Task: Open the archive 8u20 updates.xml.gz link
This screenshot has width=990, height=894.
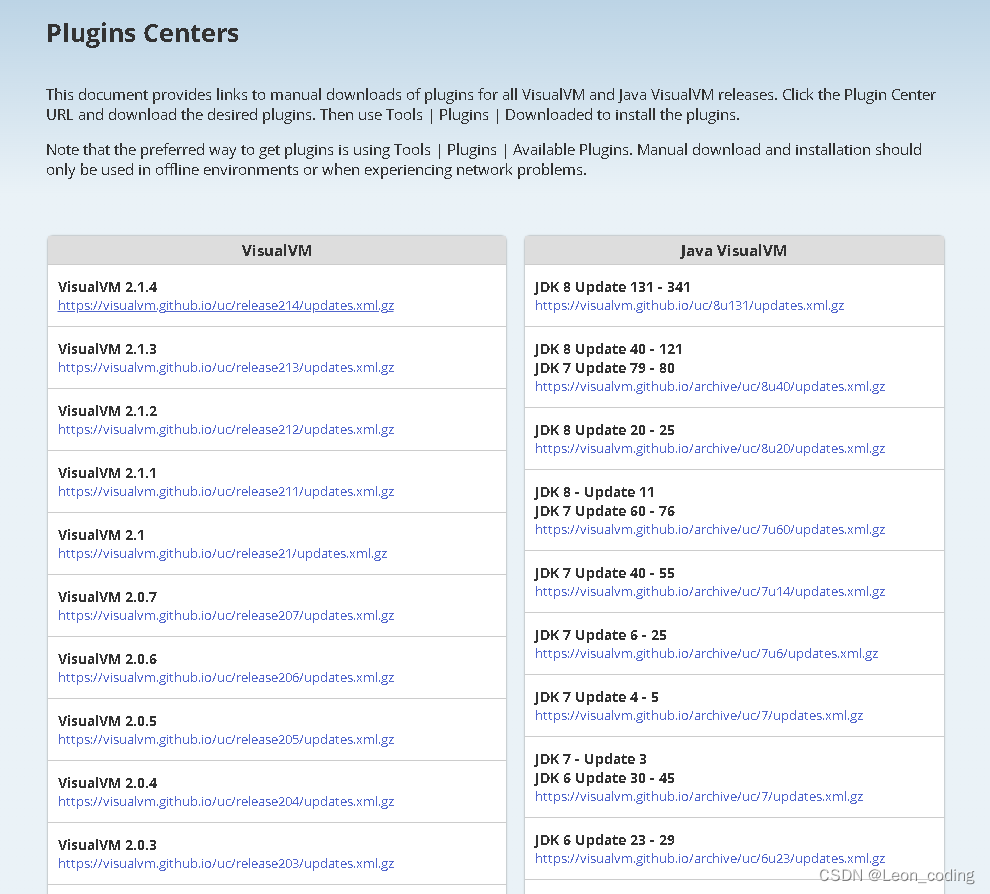Action: (710, 448)
